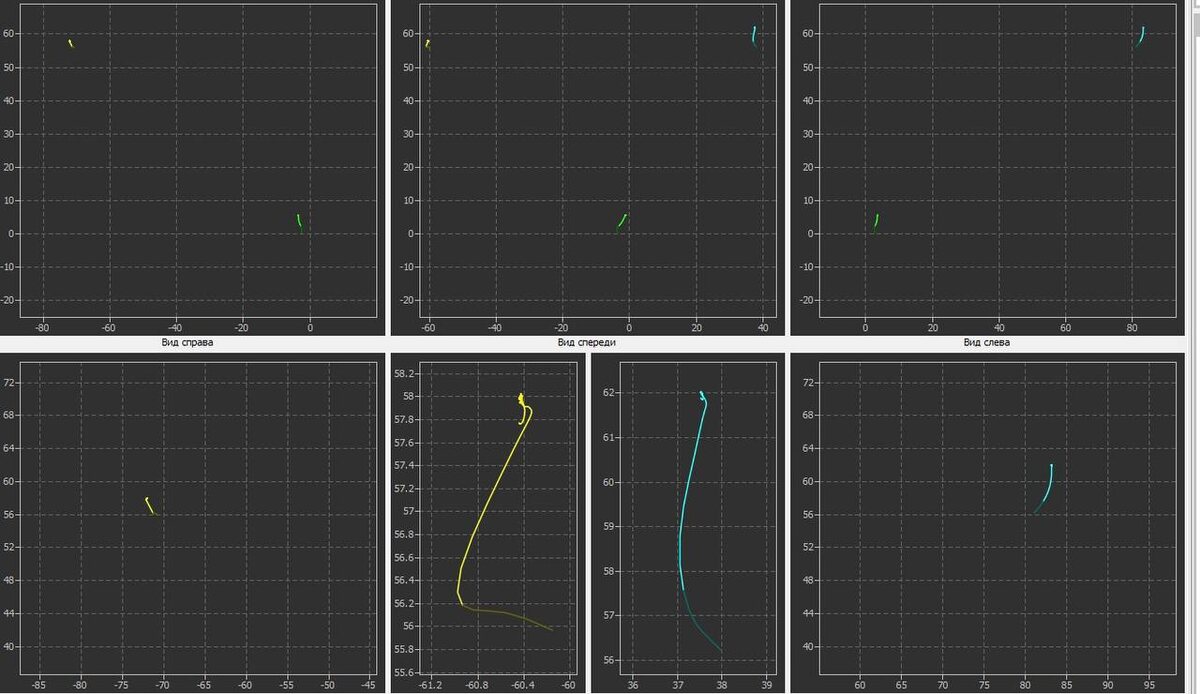This screenshot has height=694, width=1200.
Task: Click the "55.6" axis tick value
Action: 405,673
